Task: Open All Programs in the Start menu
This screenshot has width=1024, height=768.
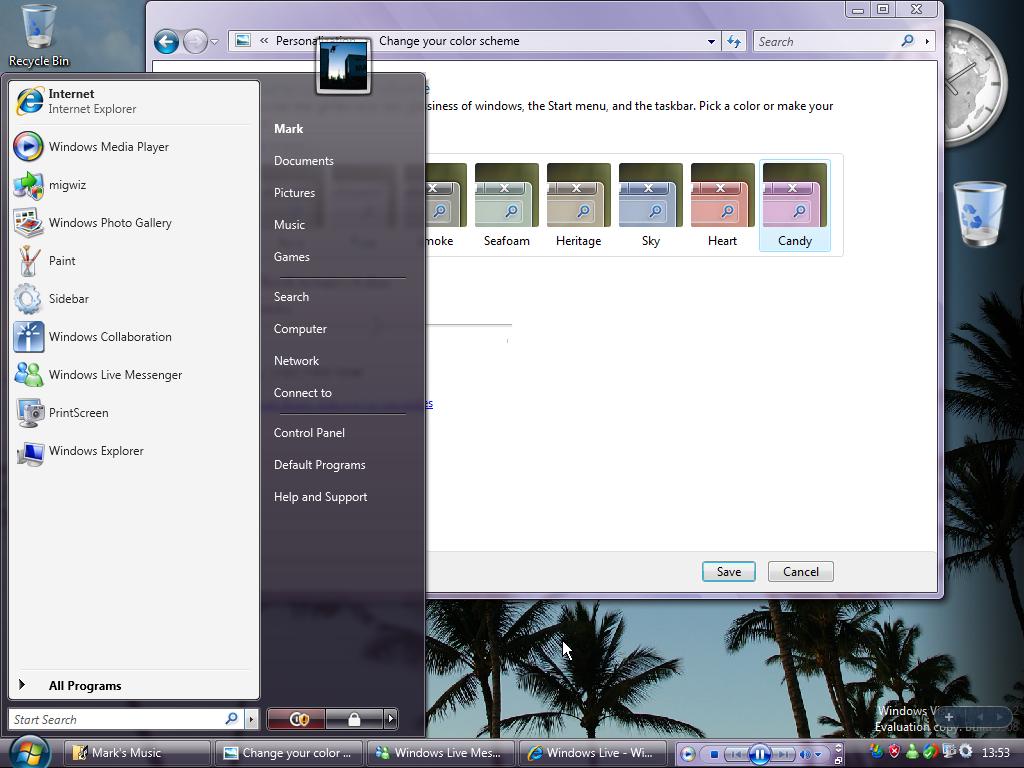Action: pos(85,685)
